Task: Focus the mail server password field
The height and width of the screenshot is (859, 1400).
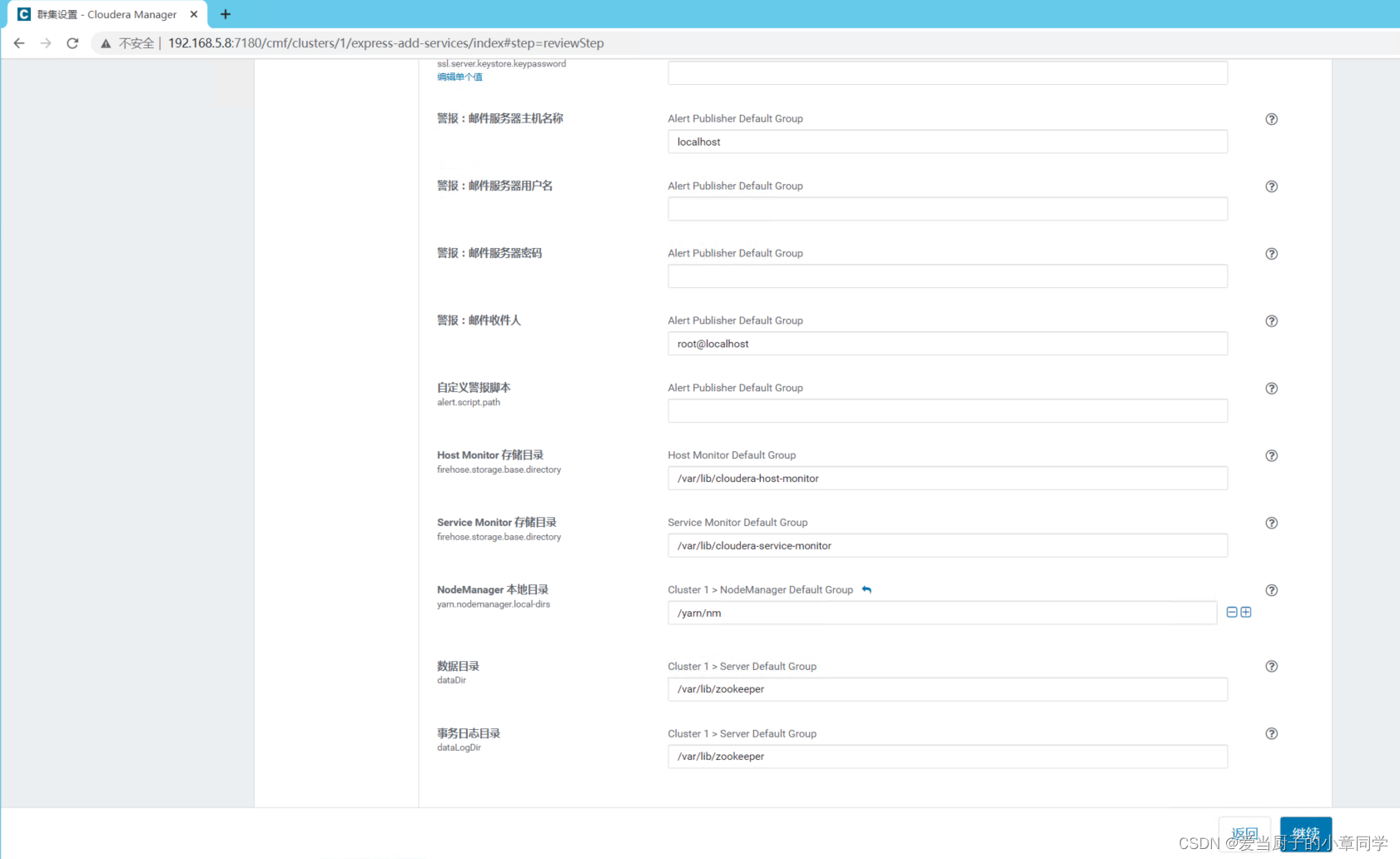Action: (947, 276)
